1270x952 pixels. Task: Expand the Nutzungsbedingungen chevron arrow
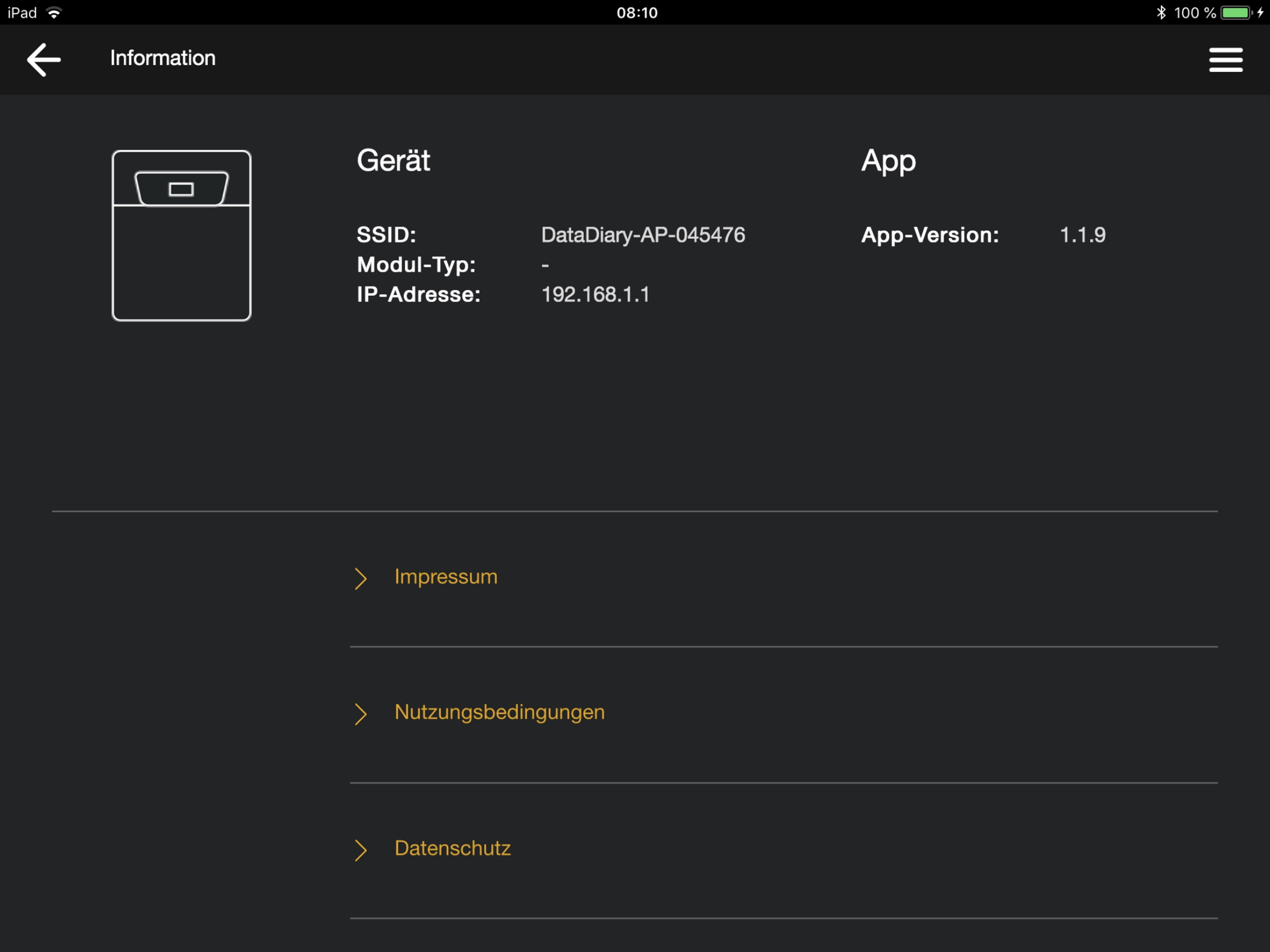tap(360, 714)
